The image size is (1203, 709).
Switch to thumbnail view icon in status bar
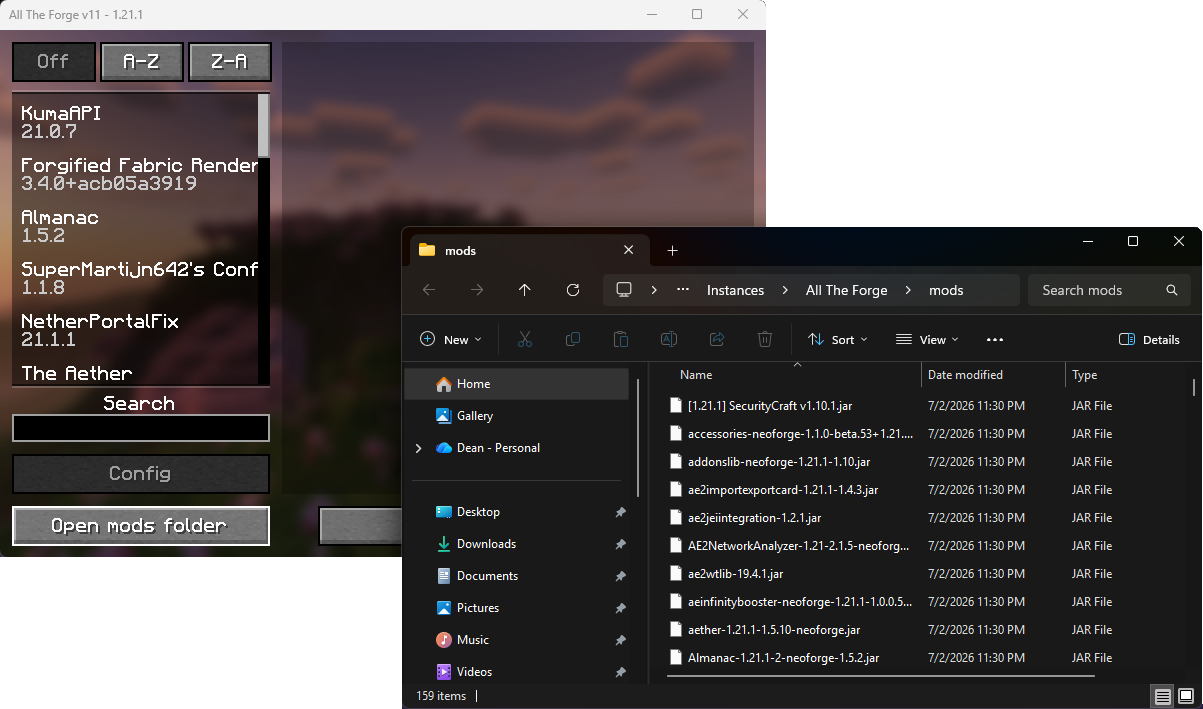(1185, 696)
